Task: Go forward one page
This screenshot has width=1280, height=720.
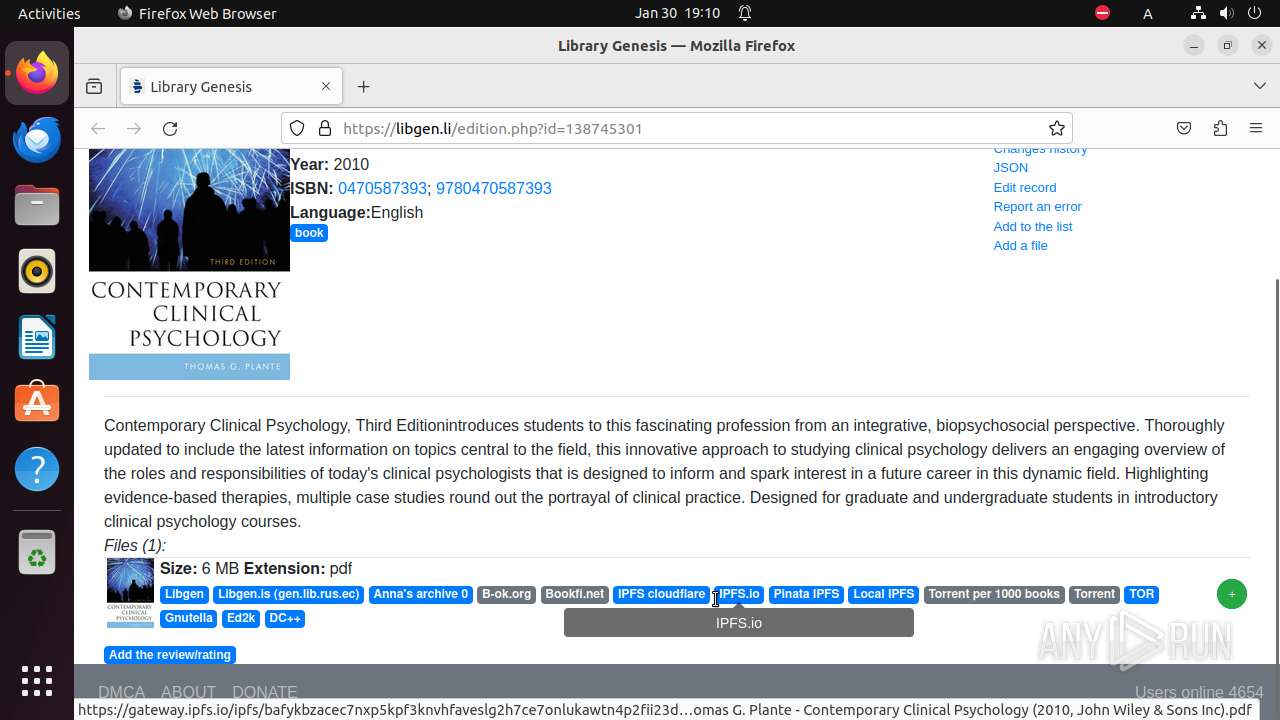Action: coord(134,128)
